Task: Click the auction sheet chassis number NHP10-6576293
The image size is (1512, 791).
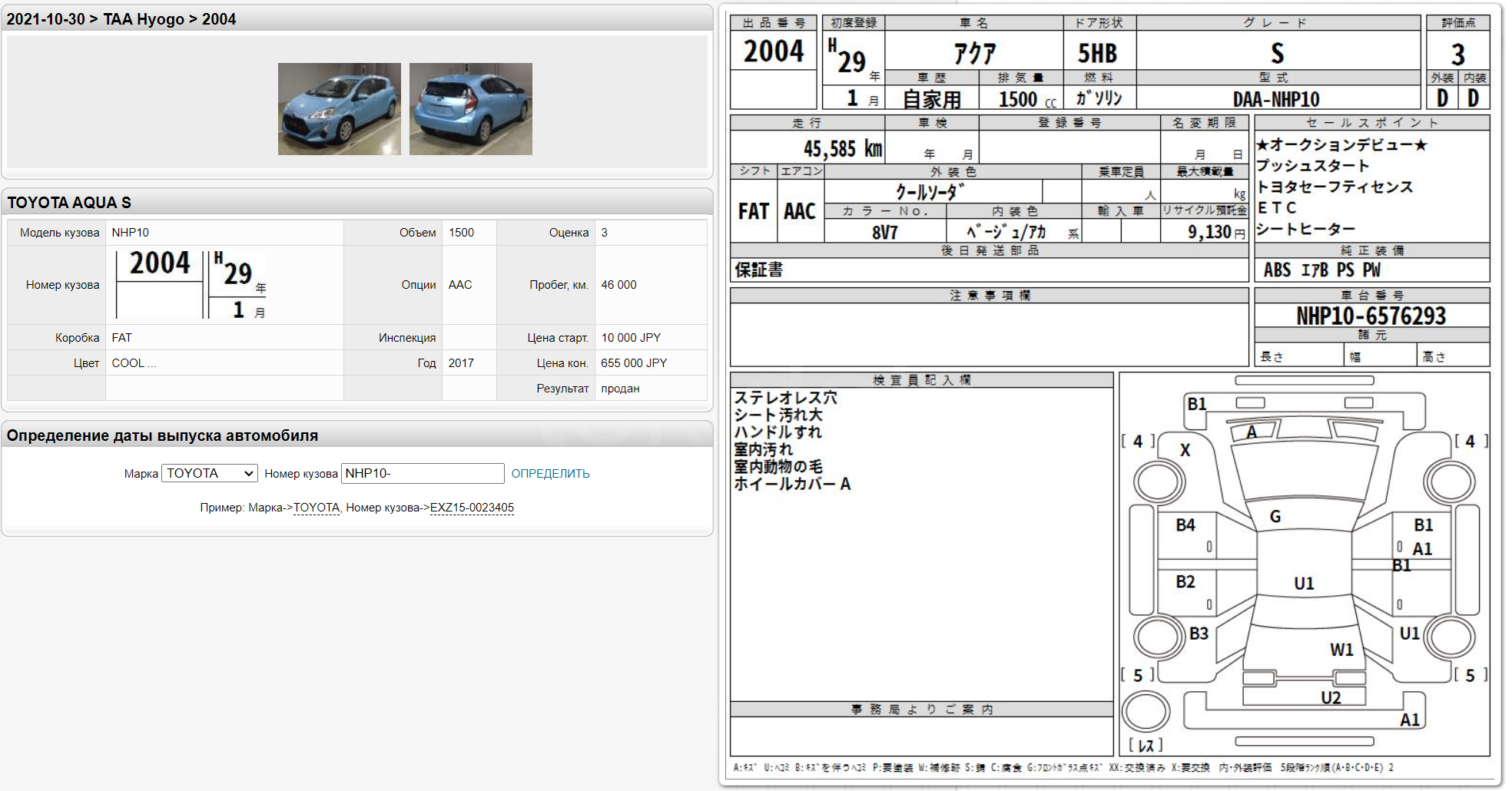Action: click(1371, 316)
